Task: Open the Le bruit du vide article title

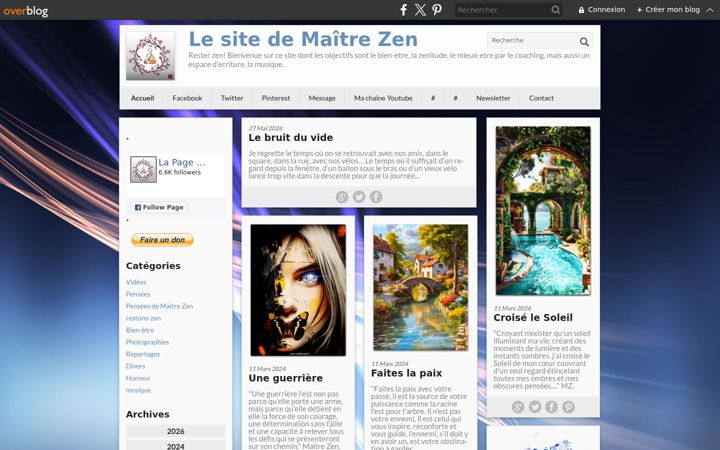Action: pos(291,137)
